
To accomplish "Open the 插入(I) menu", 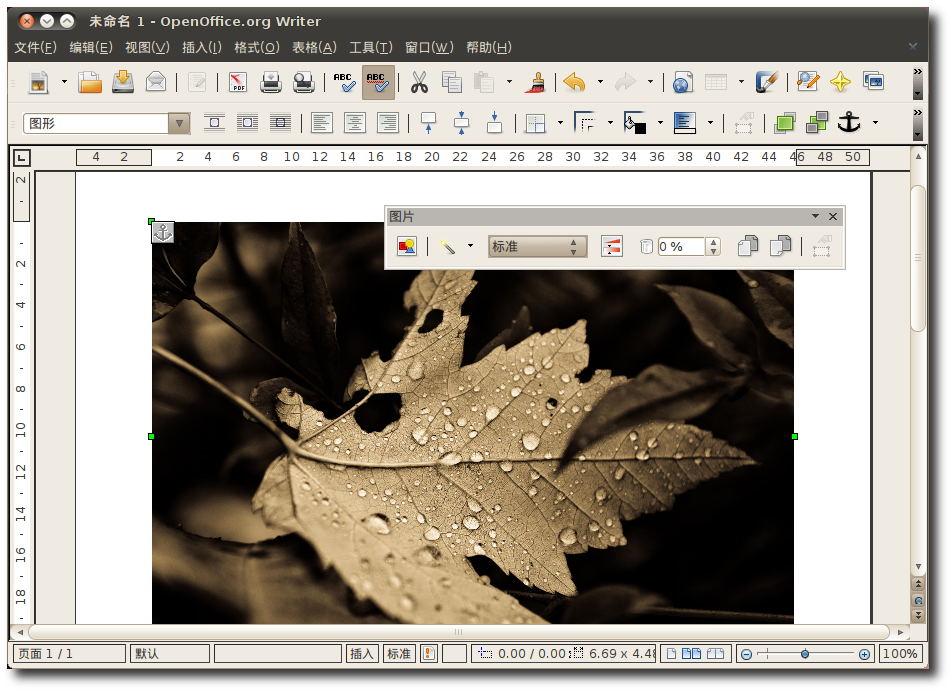I will [201, 47].
